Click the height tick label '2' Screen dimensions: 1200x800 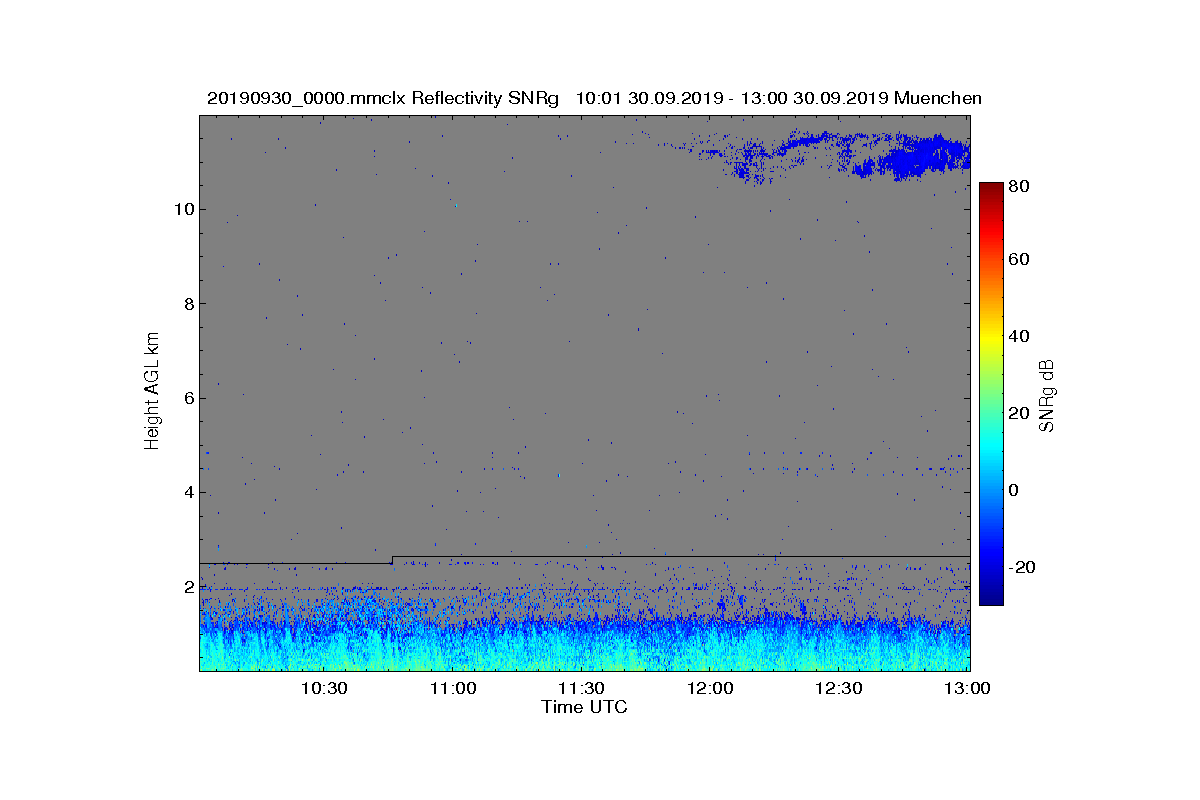[x=189, y=587]
